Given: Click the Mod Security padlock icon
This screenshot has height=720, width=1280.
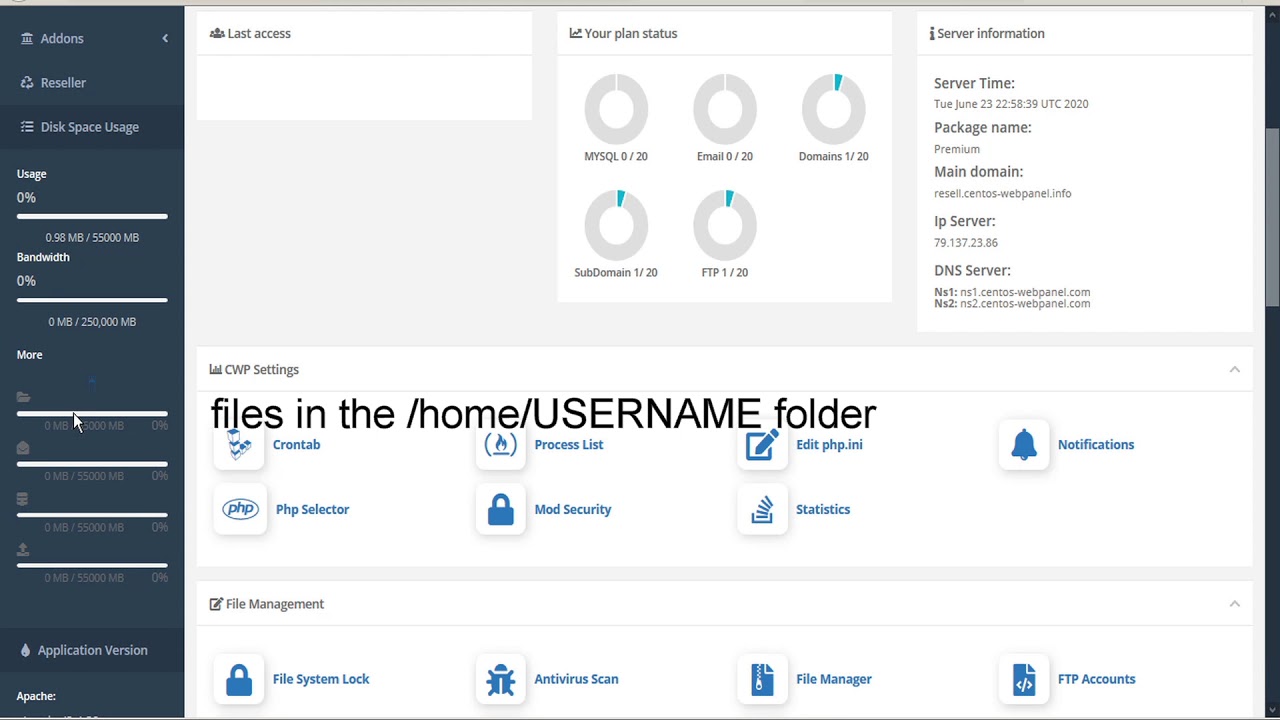Looking at the screenshot, I should [x=501, y=509].
